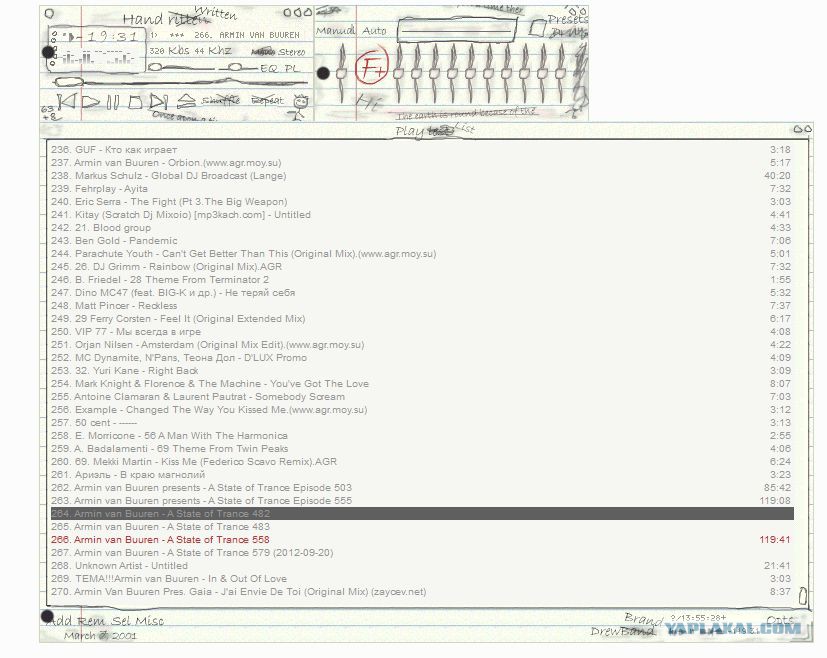This screenshot has width=827, height=658.
Task: Select track 244 Parachute Youth
Action: click(422, 254)
